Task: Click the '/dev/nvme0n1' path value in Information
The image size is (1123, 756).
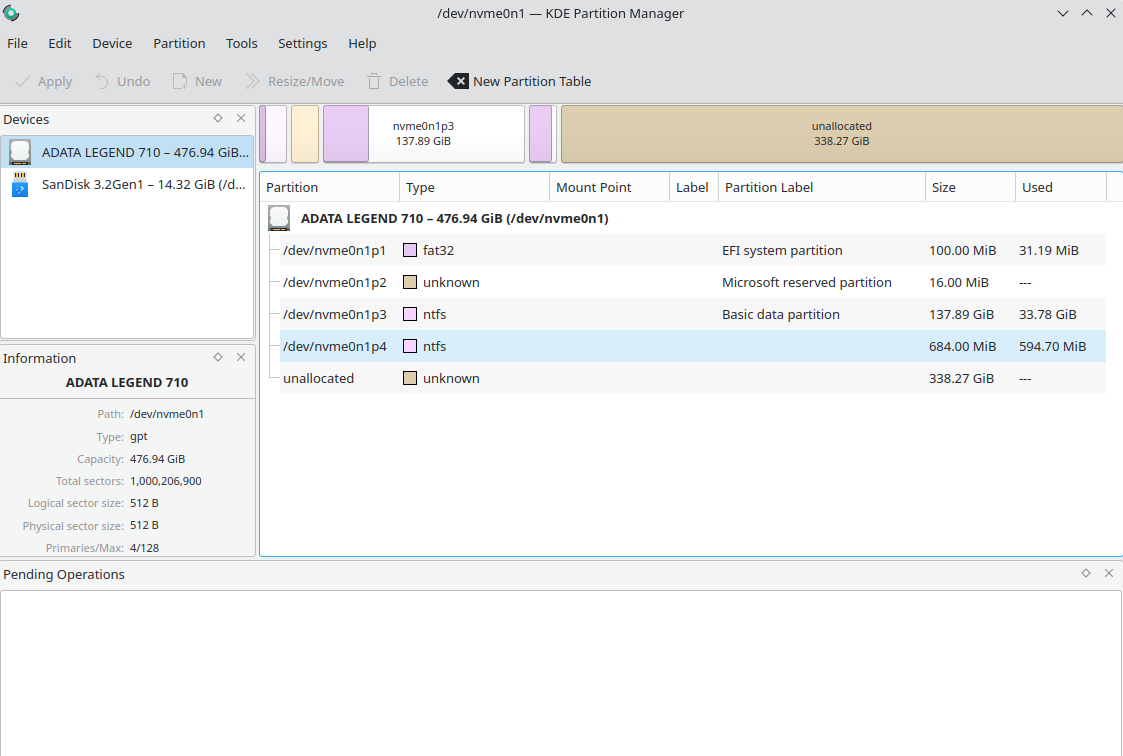Action: pyautogui.click(x=167, y=414)
